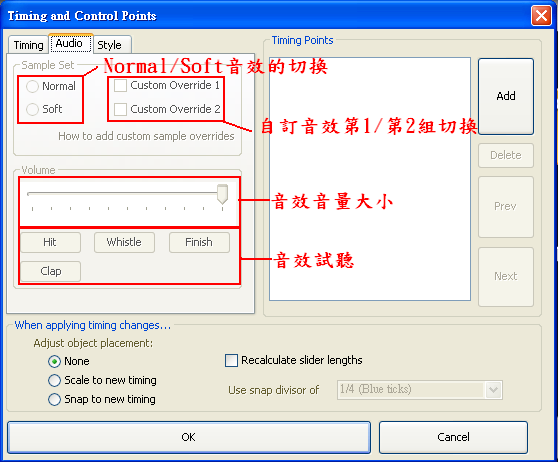Click the Volume slider thumb
This screenshot has width=558, height=462.
click(222, 194)
